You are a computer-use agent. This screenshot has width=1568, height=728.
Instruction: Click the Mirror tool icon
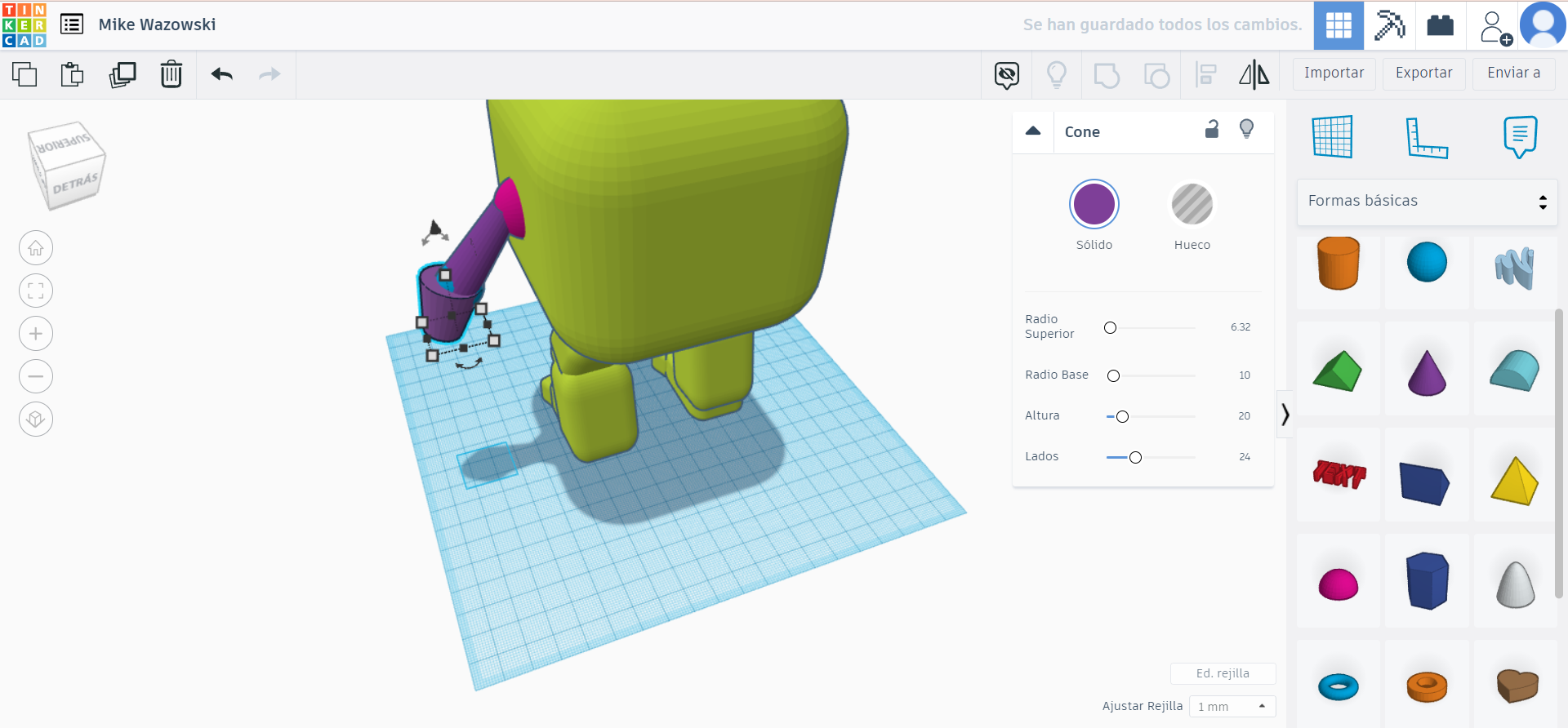click(x=1254, y=75)
